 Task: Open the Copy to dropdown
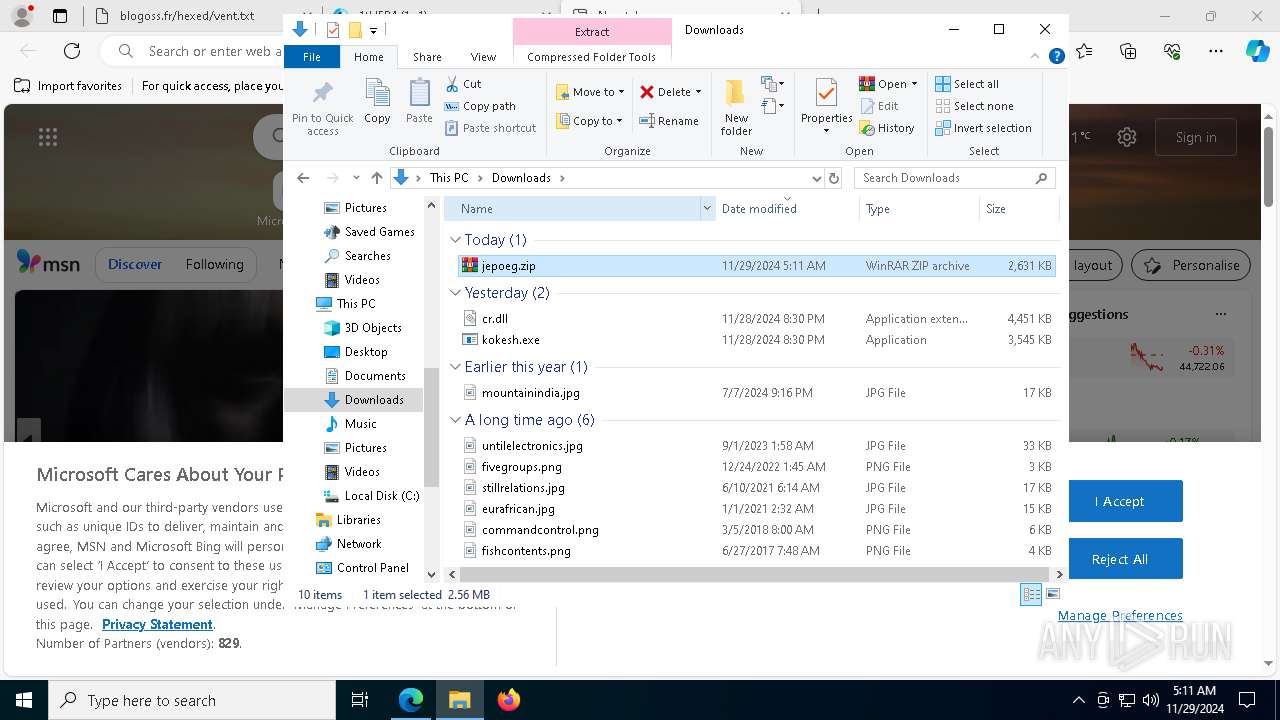coord(590,121)
